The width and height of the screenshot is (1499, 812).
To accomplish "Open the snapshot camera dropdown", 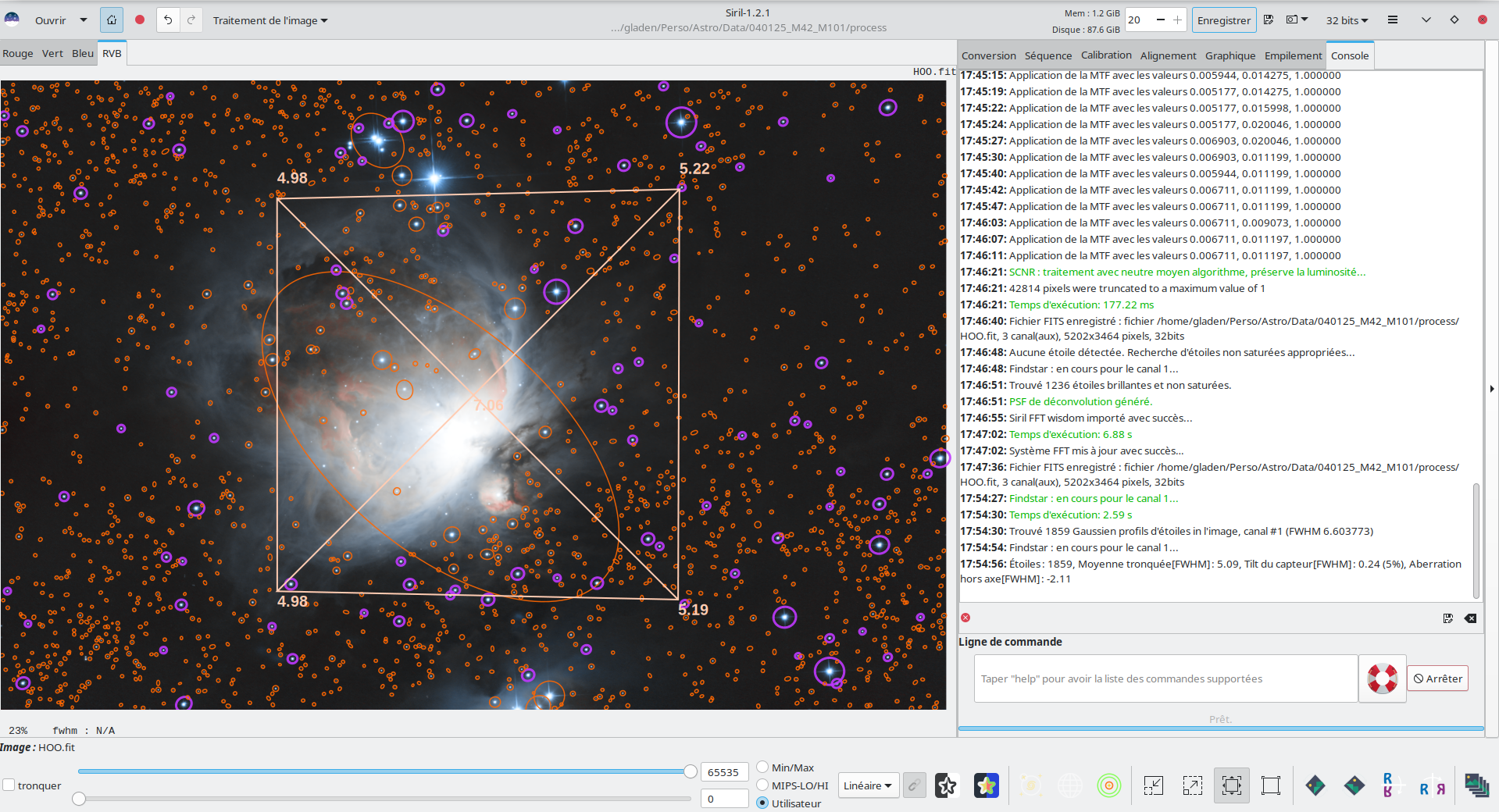I will tap(1297, 20).
